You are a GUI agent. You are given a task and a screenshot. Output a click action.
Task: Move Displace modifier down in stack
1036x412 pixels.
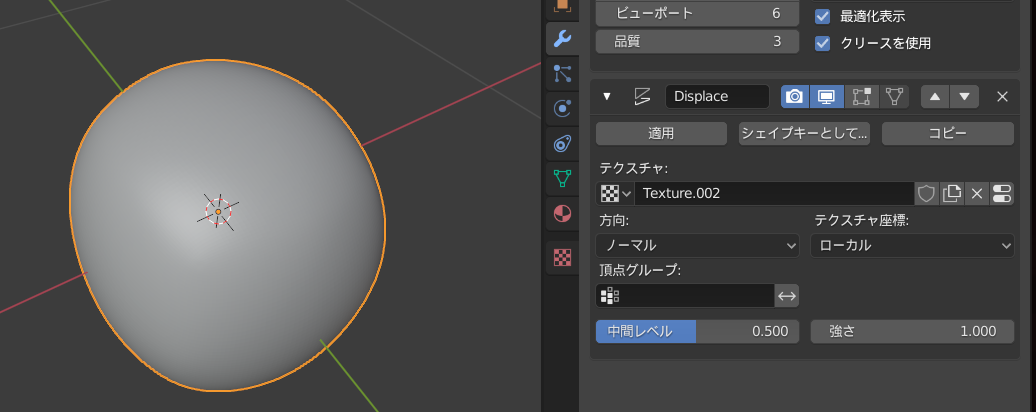click(x=965, y=96)
